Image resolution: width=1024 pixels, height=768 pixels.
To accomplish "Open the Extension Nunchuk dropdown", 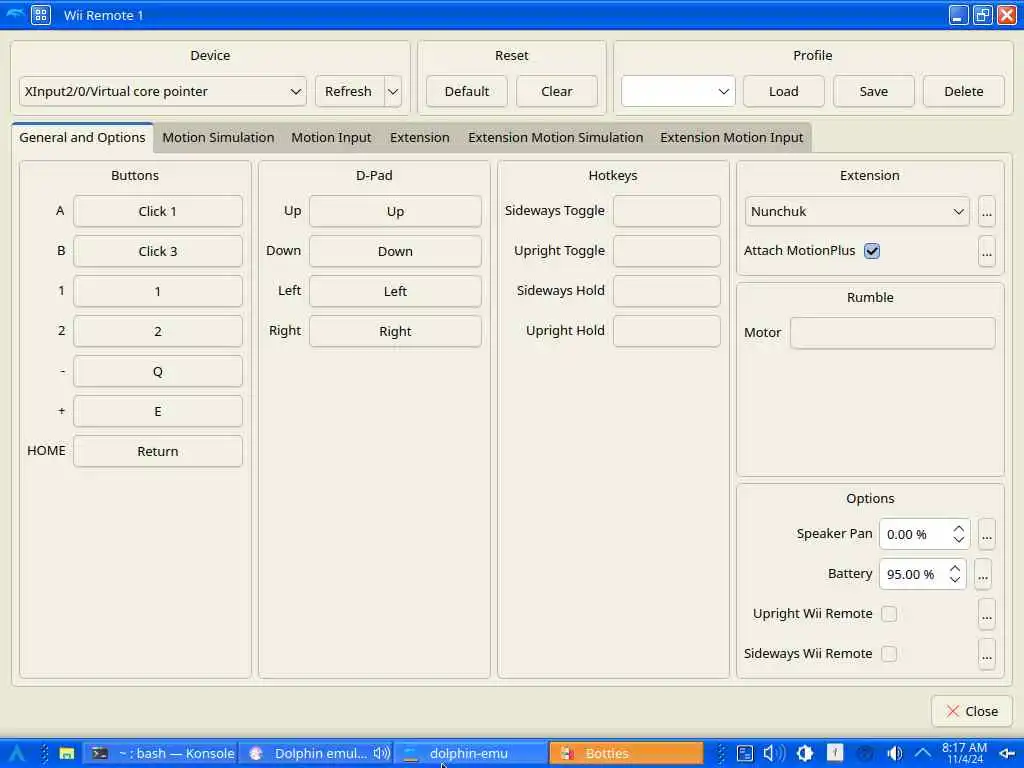I will tap(857, 212).
